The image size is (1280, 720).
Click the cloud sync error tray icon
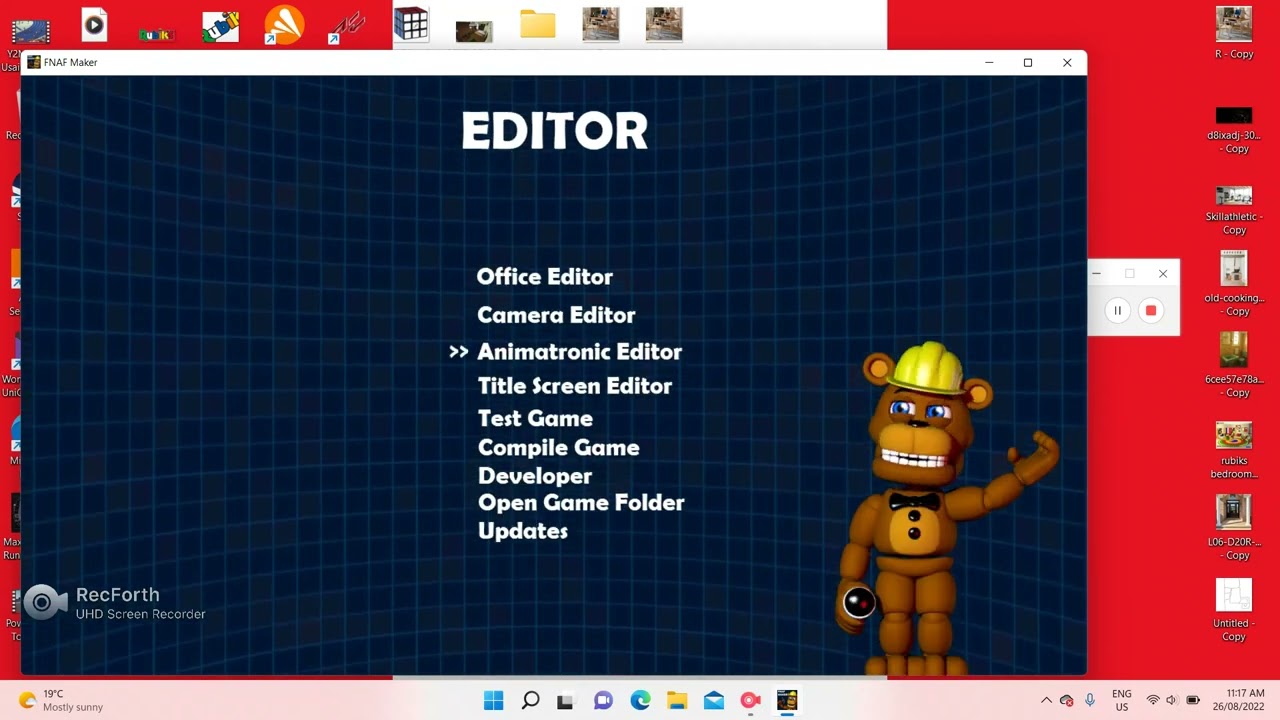pyautogui.click(x=1067, y=700)
